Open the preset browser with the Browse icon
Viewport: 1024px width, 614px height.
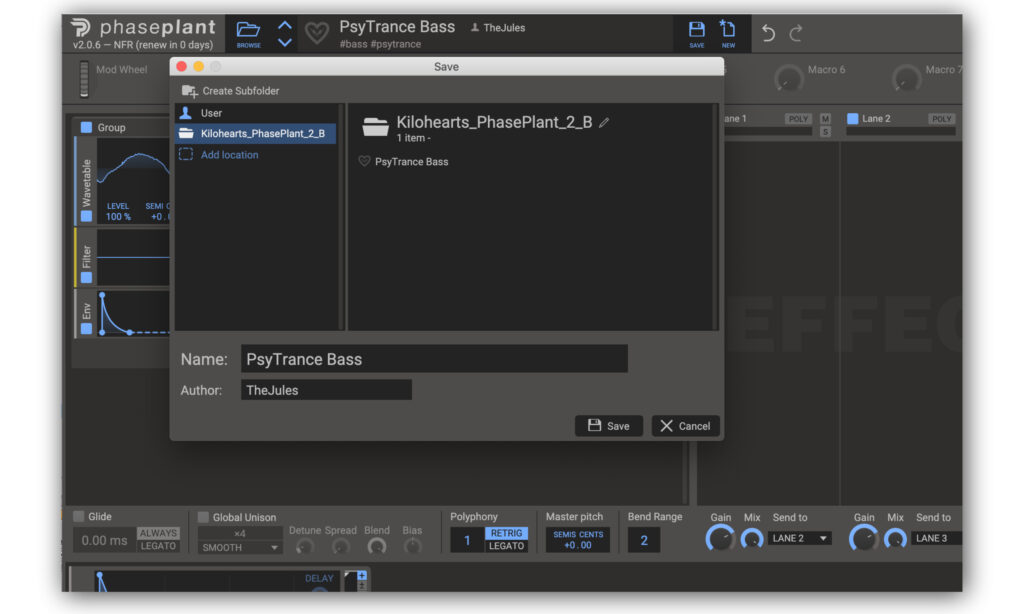pyautogui.click(x=248, y=33)
